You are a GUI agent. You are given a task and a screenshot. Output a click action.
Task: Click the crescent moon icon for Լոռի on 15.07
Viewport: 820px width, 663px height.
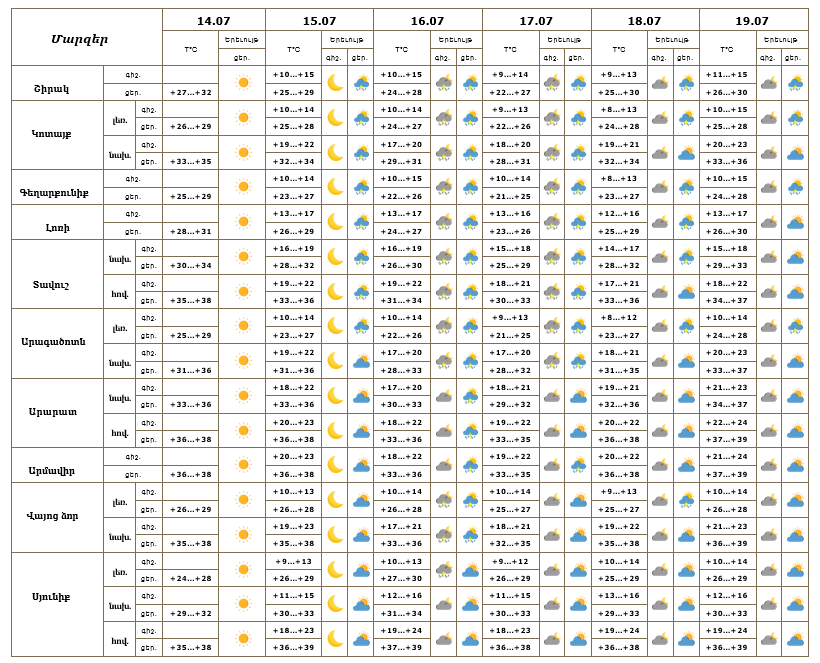coord(335,222)
